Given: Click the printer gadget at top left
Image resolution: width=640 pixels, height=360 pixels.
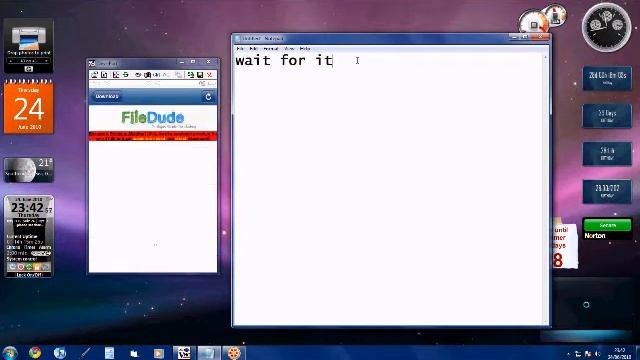Looking at the screenshot, I should 29,45.
